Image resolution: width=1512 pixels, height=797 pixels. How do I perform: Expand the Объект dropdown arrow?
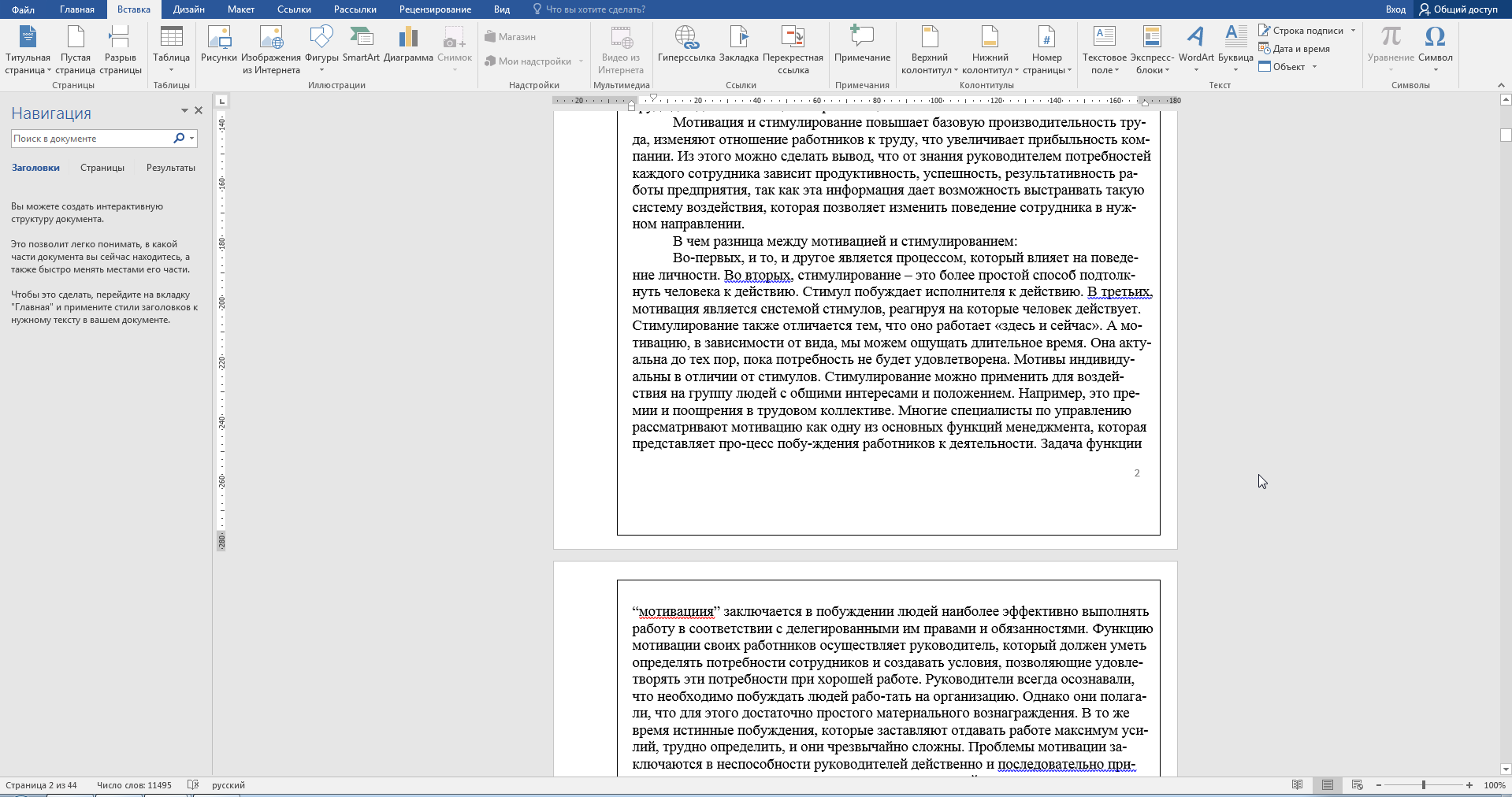tap(1314, 67)
